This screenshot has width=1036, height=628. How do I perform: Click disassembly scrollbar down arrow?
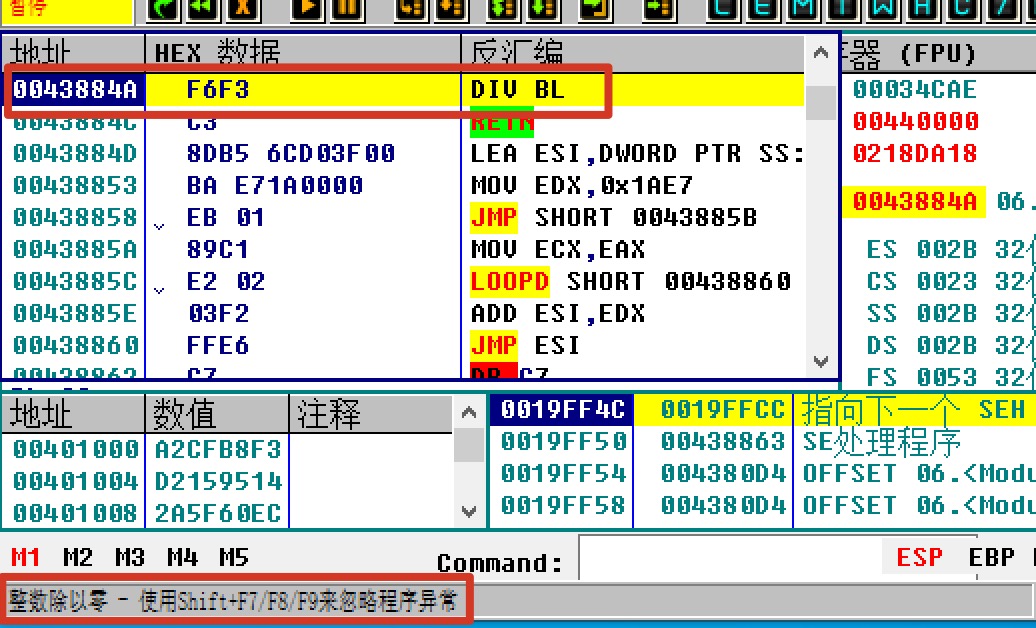click(821, 362)
